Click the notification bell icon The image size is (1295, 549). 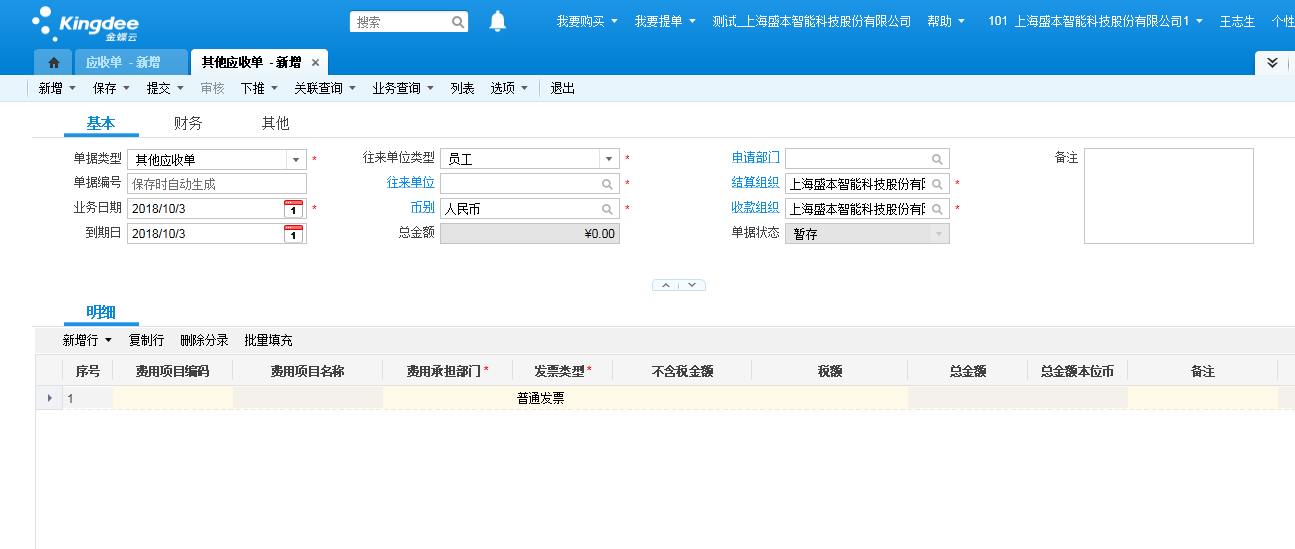(497, 21)
